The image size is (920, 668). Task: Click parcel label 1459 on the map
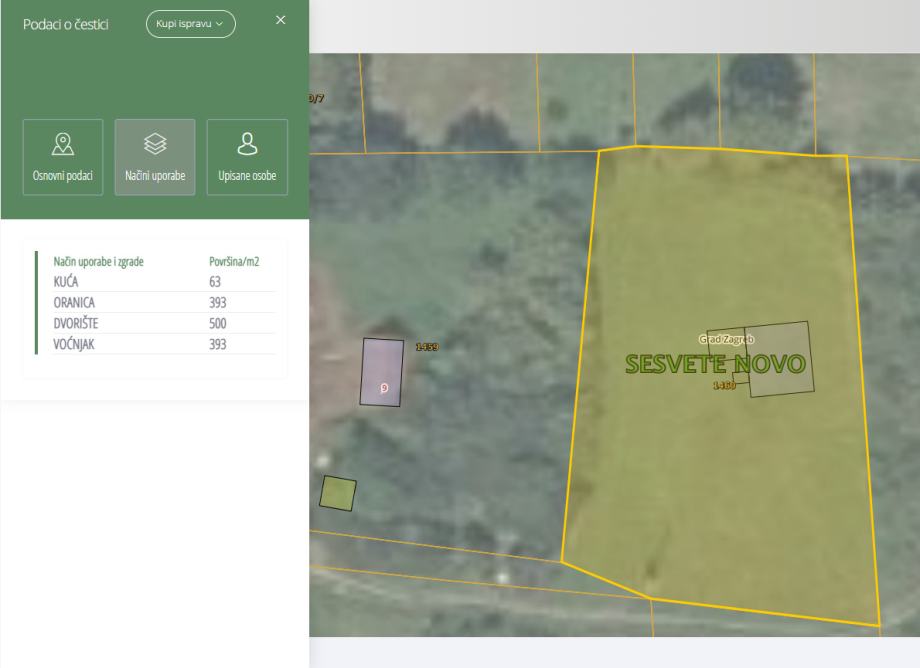click(427, 347)
